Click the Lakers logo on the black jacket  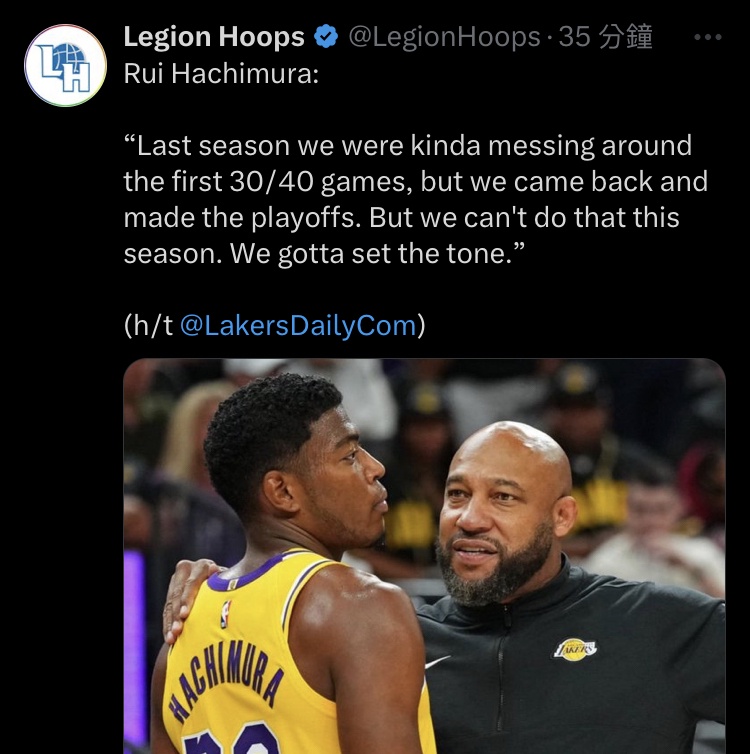(x=576, y=649)
